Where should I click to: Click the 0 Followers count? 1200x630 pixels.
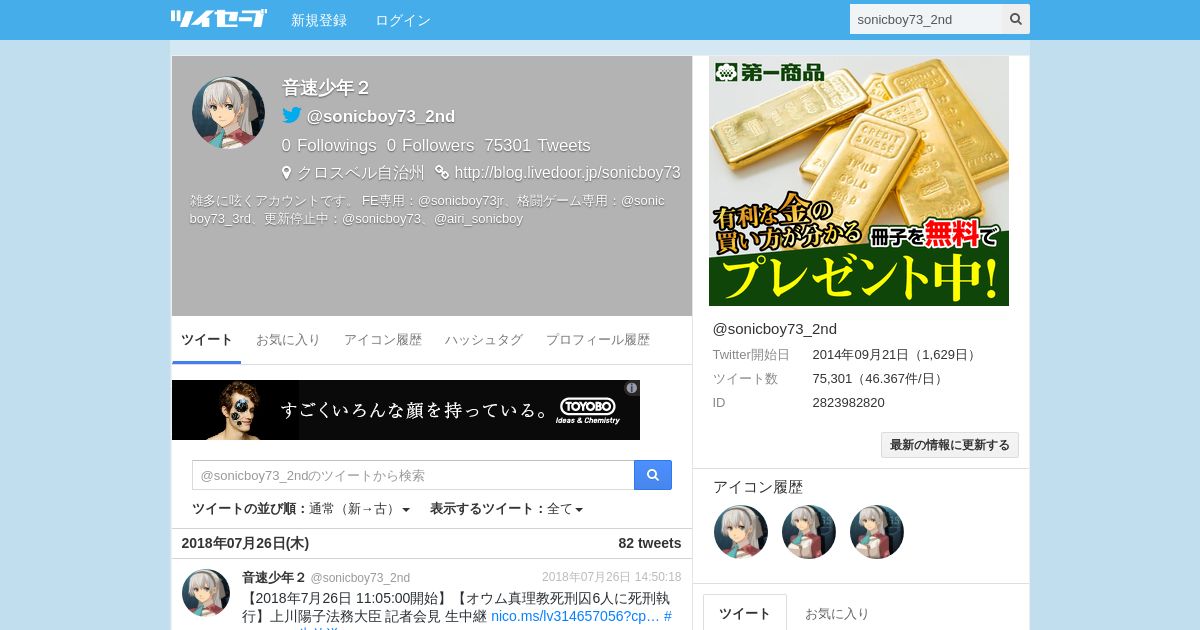tap(431, 146)
